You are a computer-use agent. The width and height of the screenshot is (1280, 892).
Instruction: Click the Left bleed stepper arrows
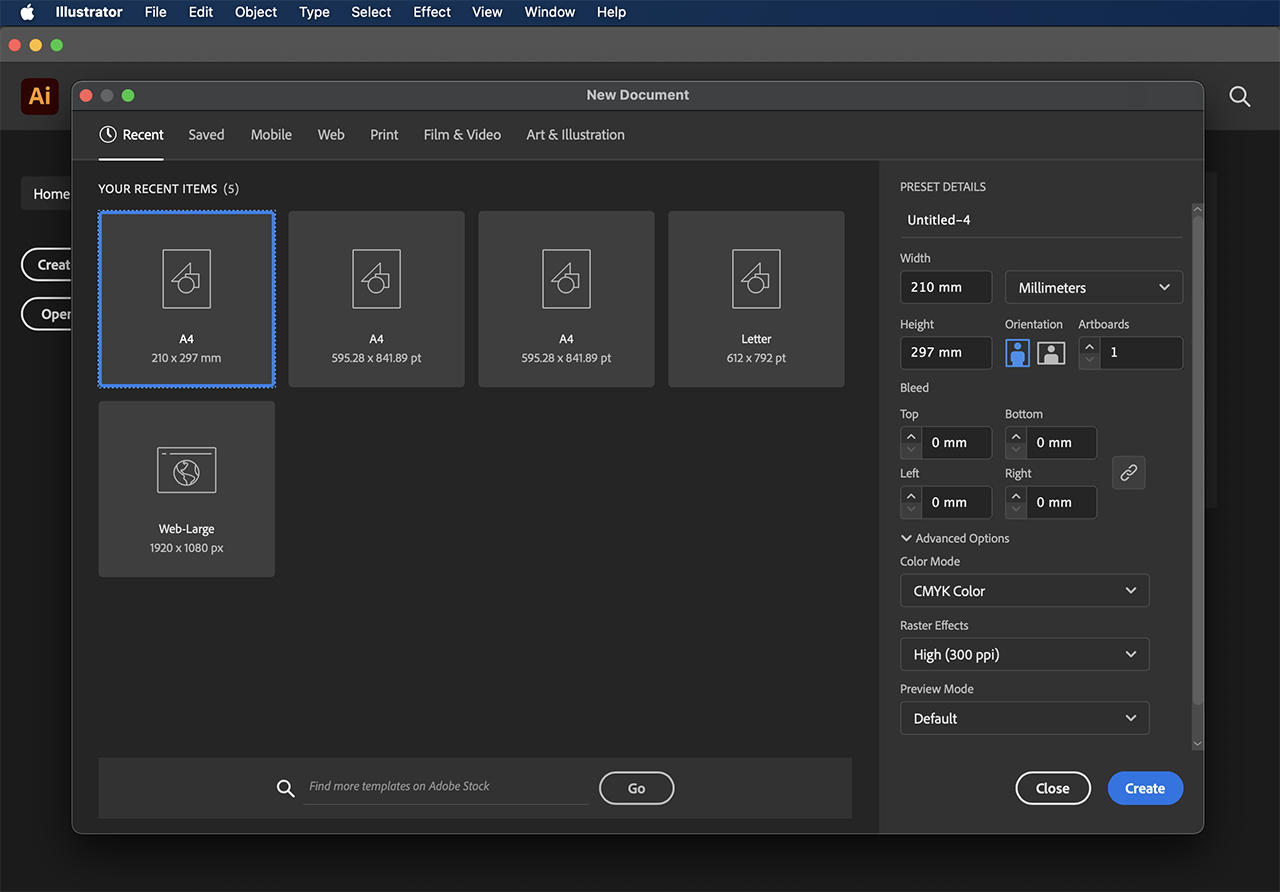[x=910, y=502]
